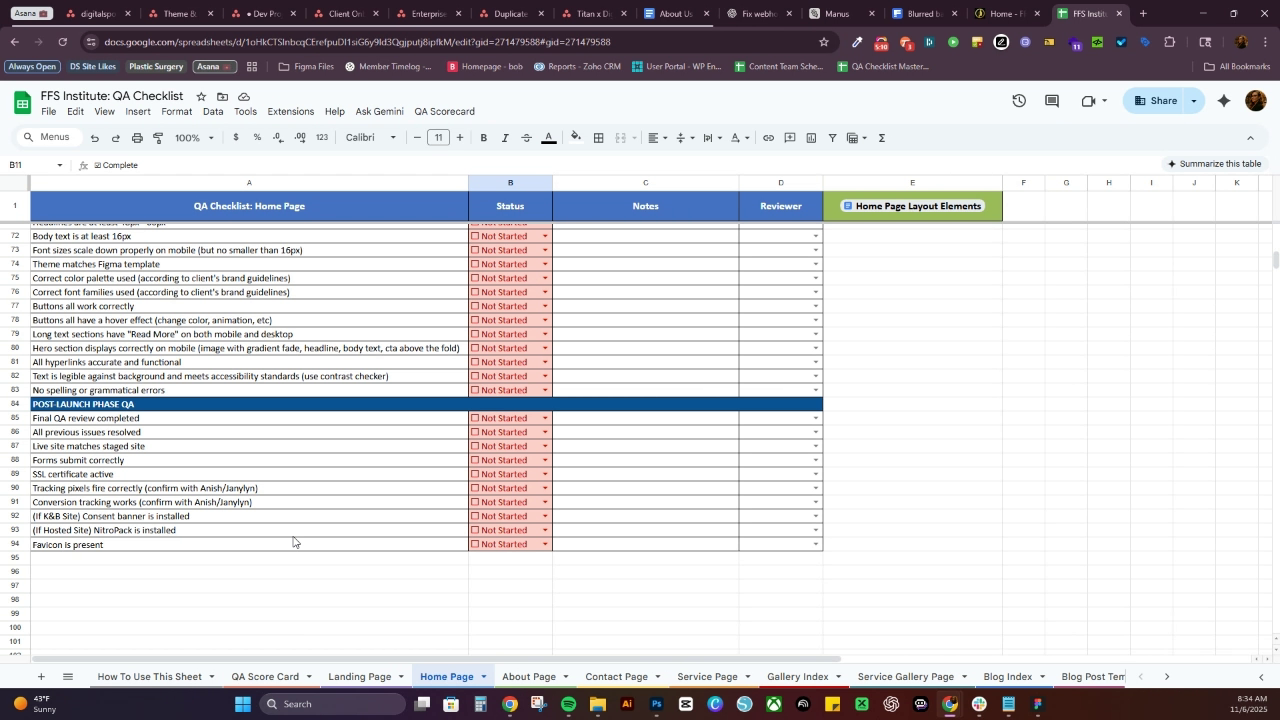Insert chart from toolbar
The width and height of the screenshot is (1280, 720).
[811, 138]
